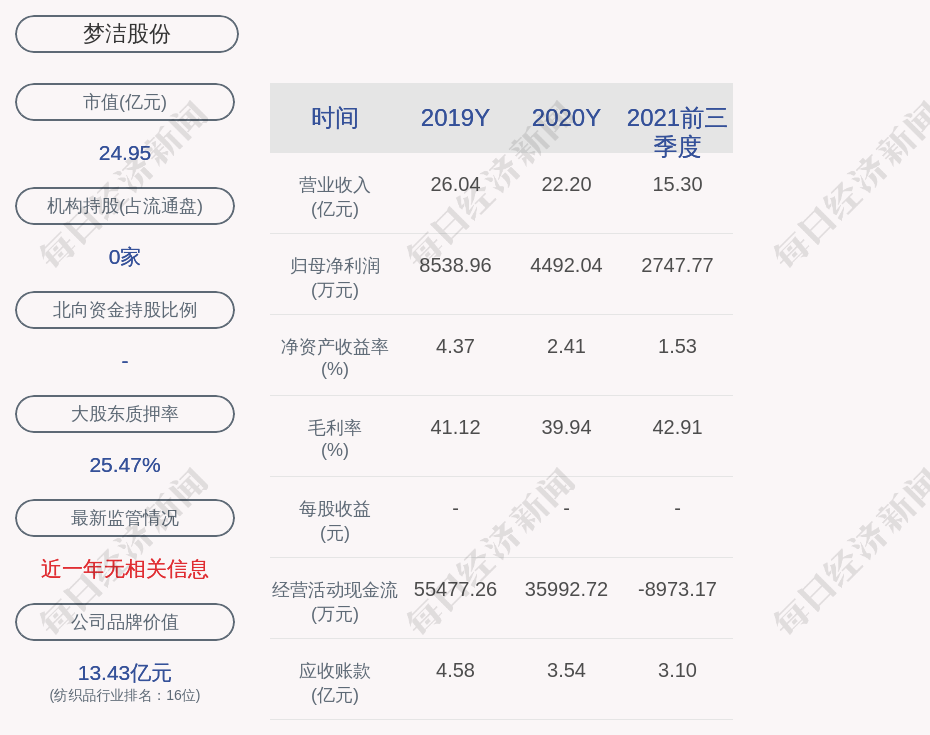Select the 市值(亿元) label
This screenshot has height=735, width=930.
[x=125, y=102]
